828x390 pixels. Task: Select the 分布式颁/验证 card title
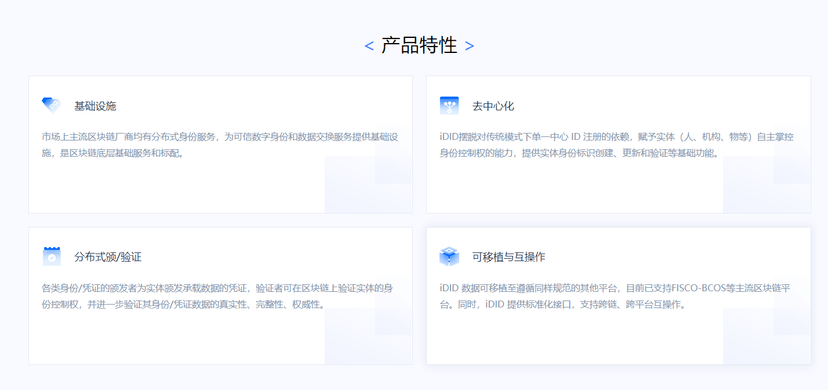108,258
